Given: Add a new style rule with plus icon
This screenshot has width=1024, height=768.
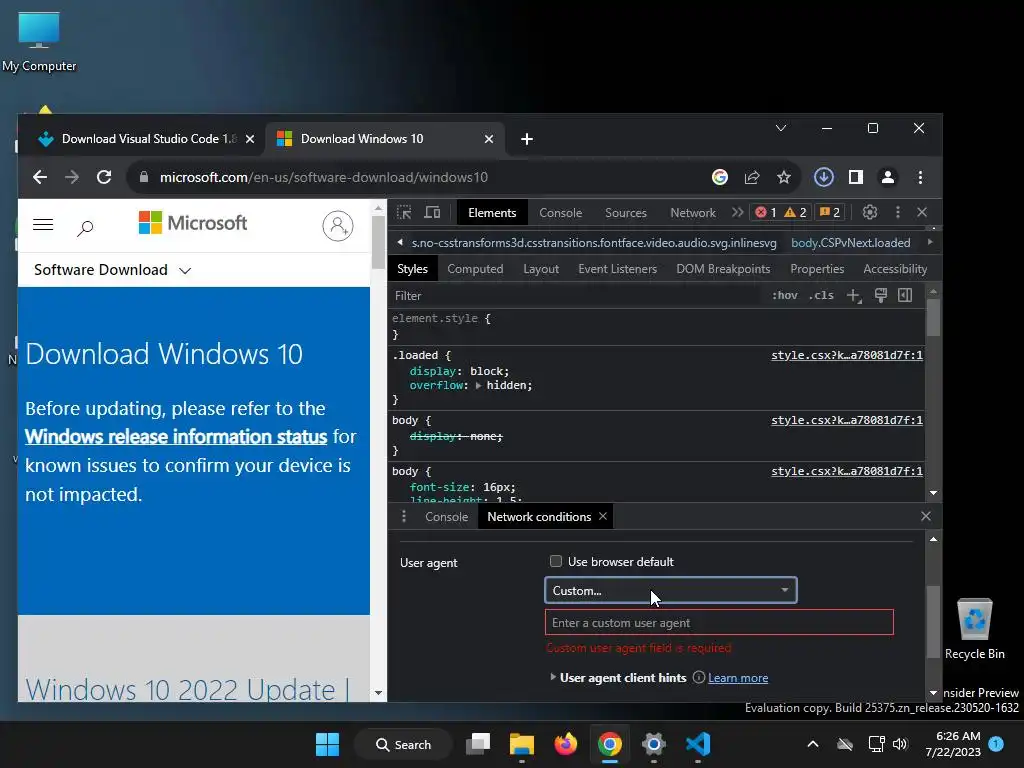Looking at the screenshot, I should 854,295.
